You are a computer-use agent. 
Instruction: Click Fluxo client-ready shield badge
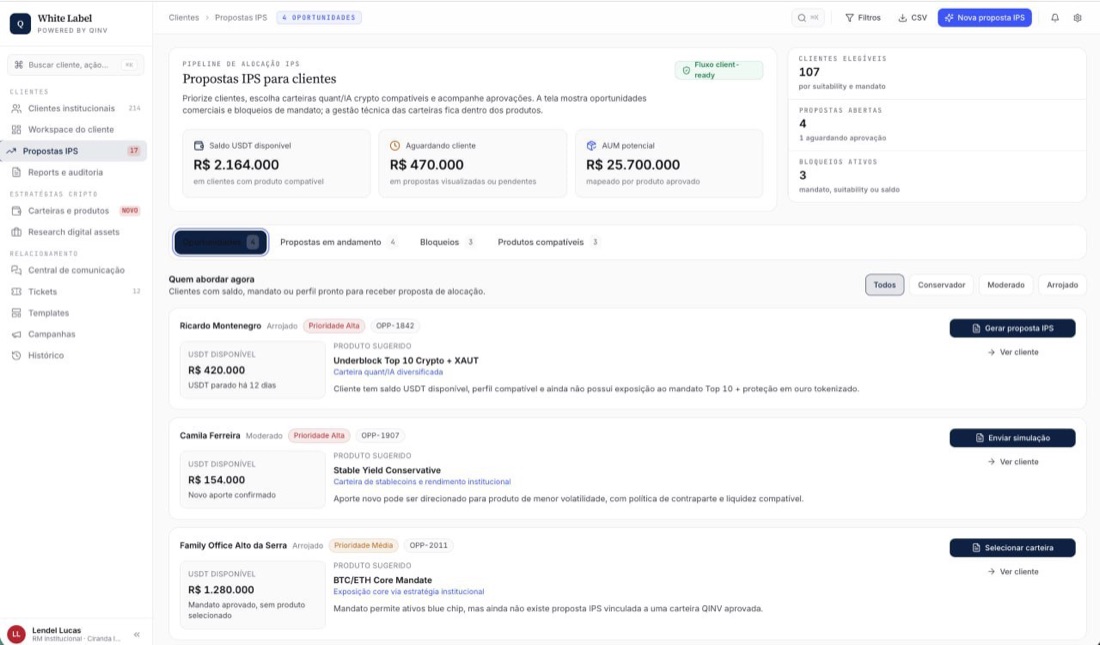[718, 69]
